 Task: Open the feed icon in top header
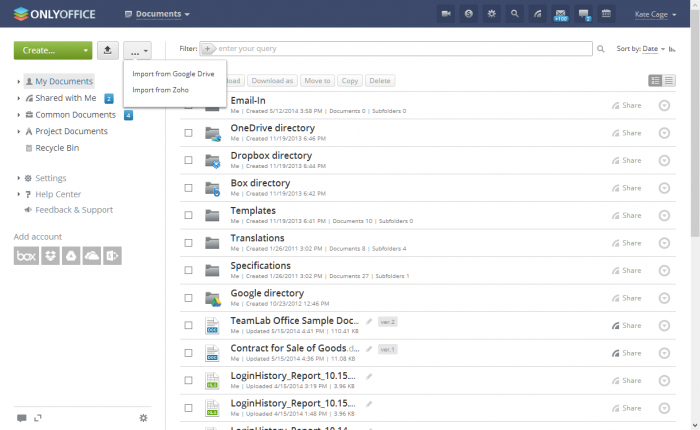point(538,14)
